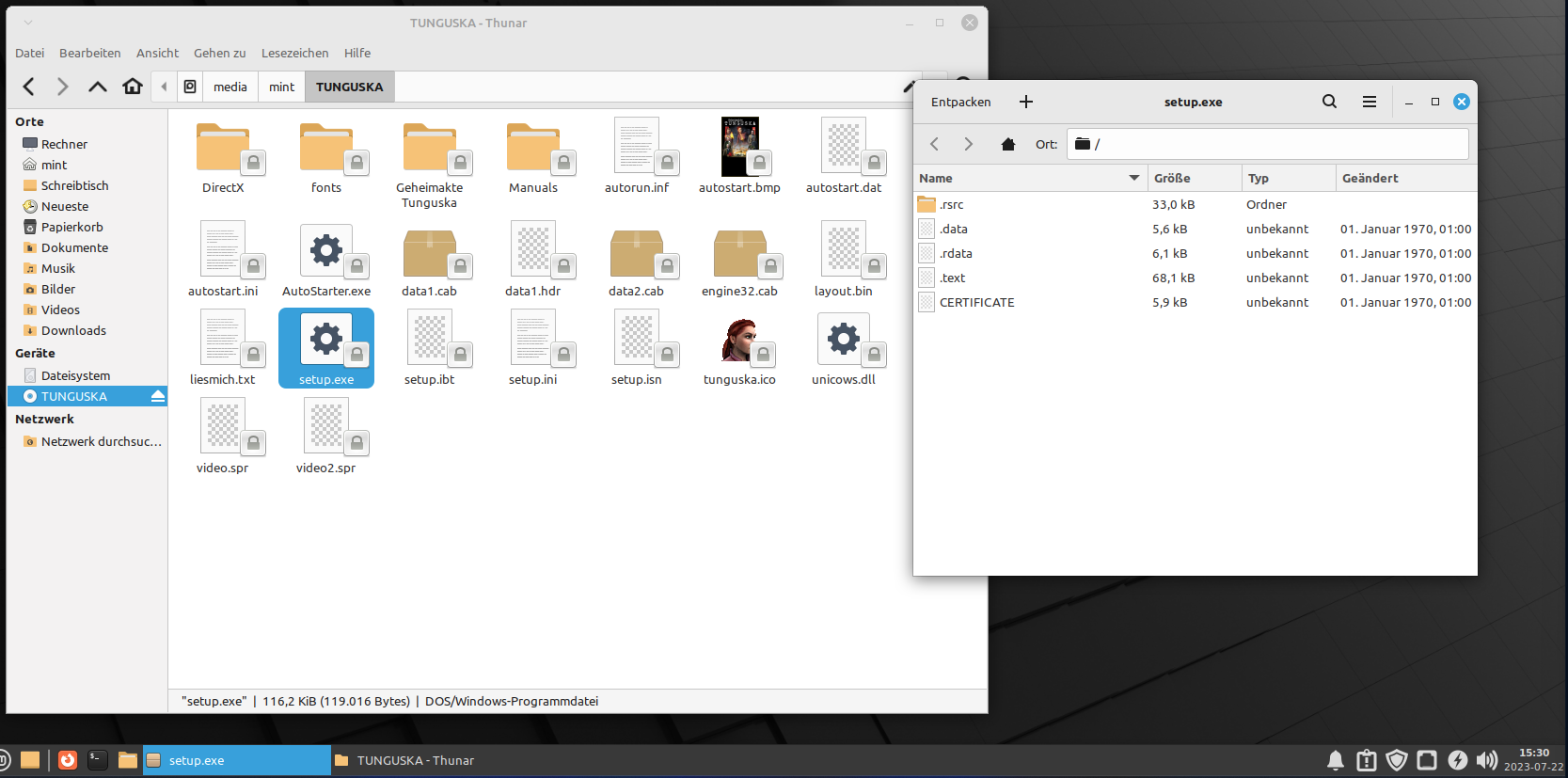1568x778 pixels.
Task: Open archive manager hamburger menu
Action: (x=1370, y=102)
